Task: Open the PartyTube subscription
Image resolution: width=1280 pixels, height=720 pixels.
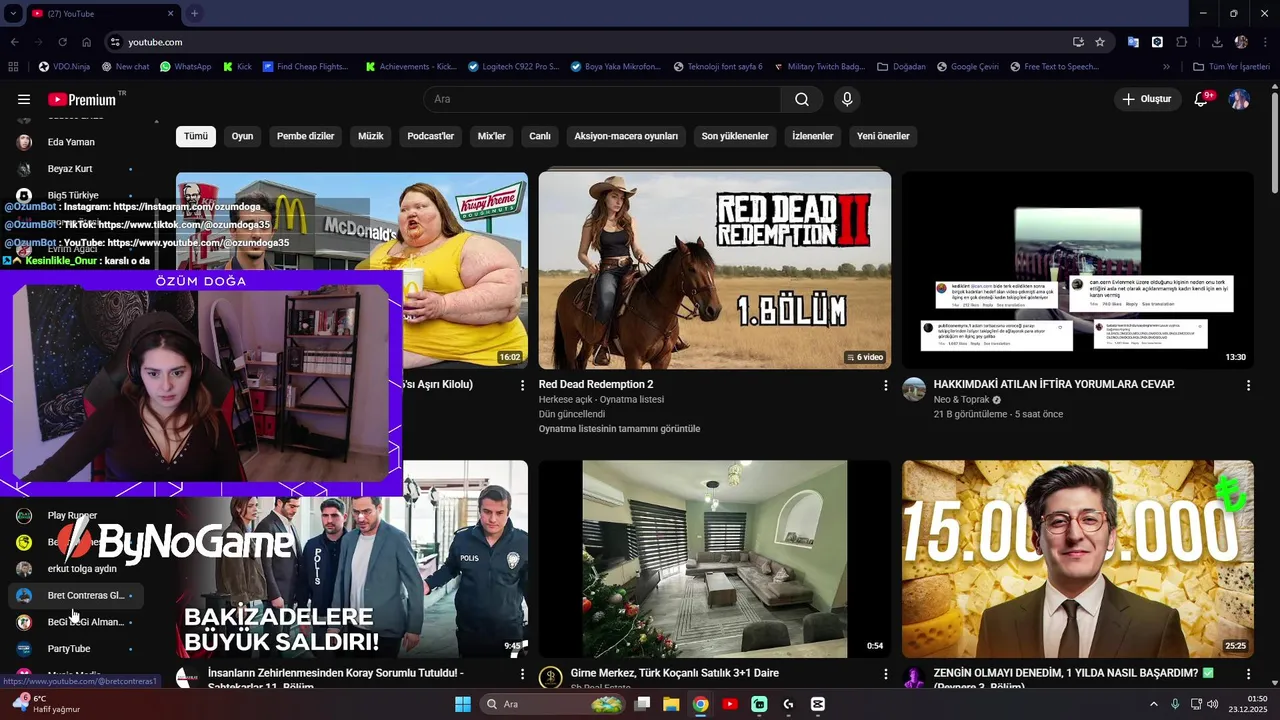Action: click(x=76, y=649)
